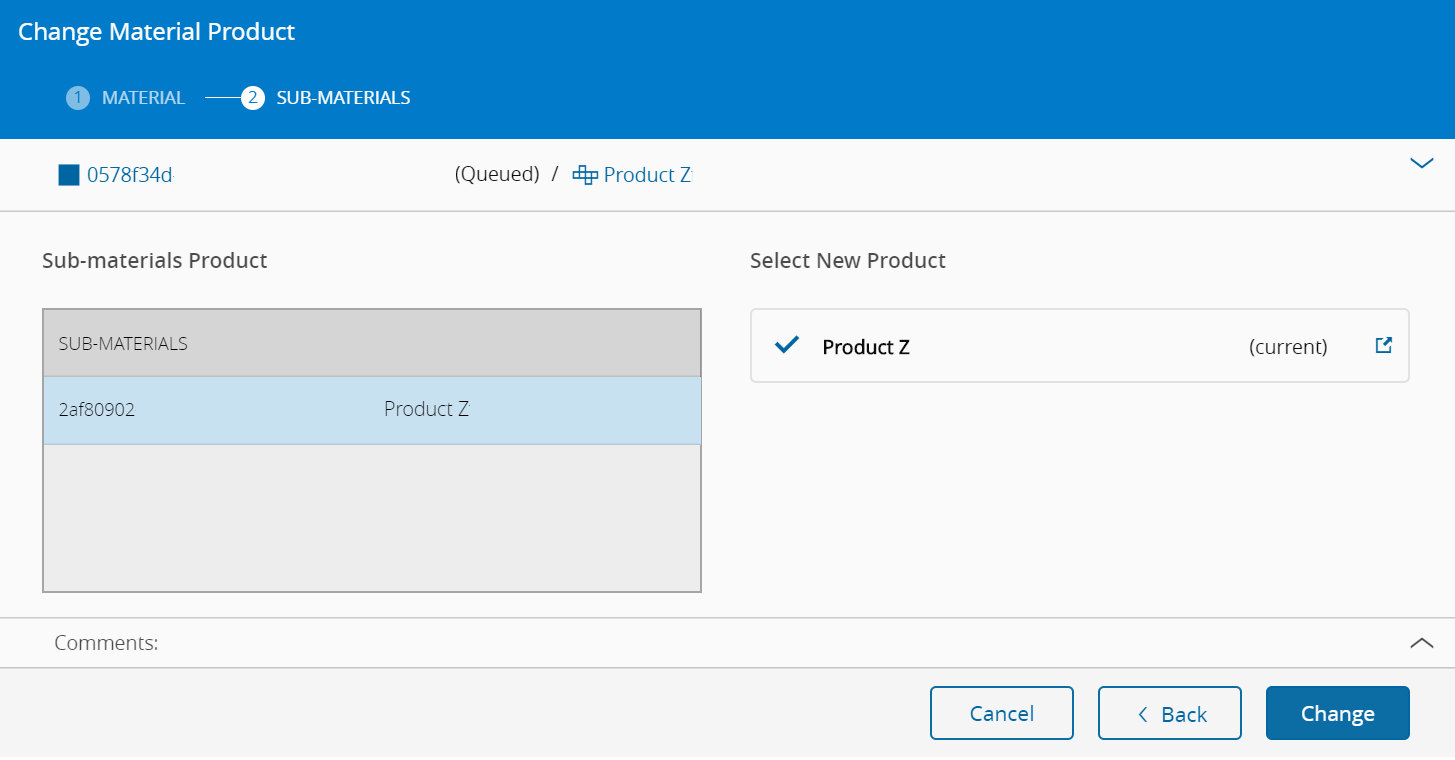Select the SUB-MATERIALS step tab

coord(343,98)
